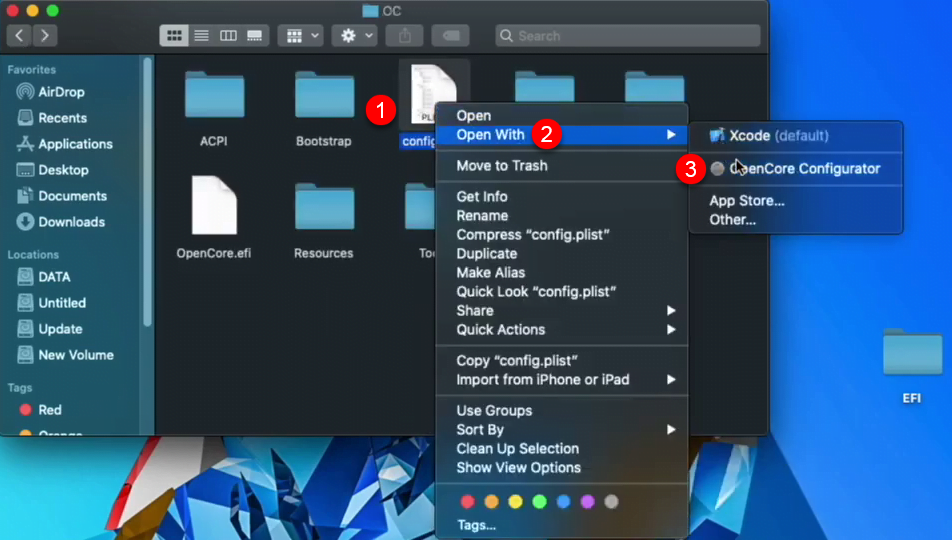
Task: Choose Clean Up Selection
Action: point(562,449)
